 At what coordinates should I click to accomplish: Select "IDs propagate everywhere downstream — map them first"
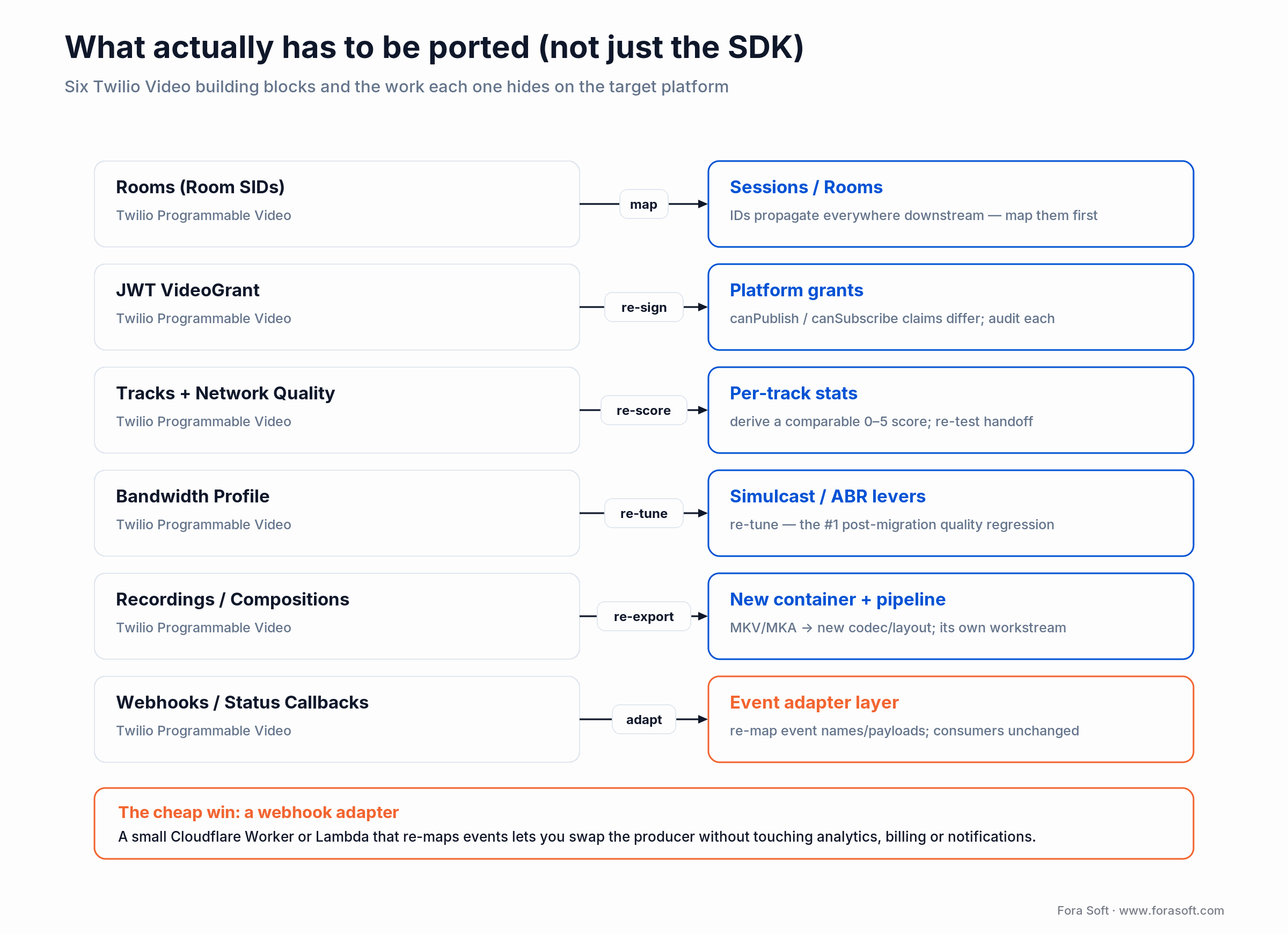(913, 215)
